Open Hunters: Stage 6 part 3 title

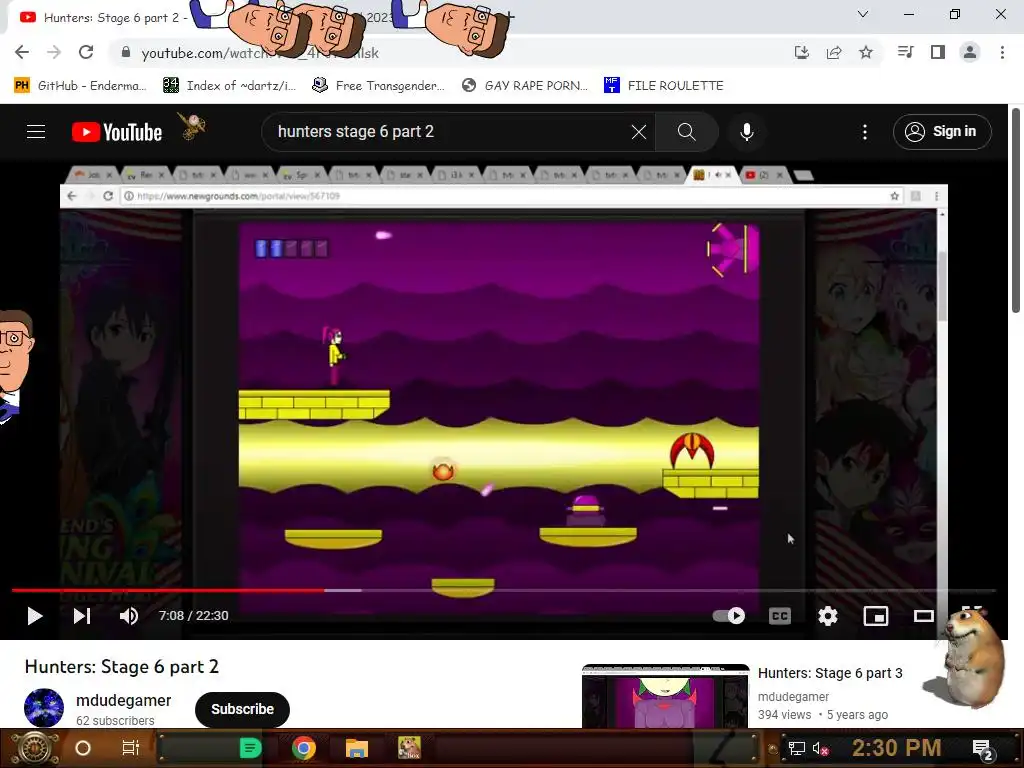click(x=830, y=673)
